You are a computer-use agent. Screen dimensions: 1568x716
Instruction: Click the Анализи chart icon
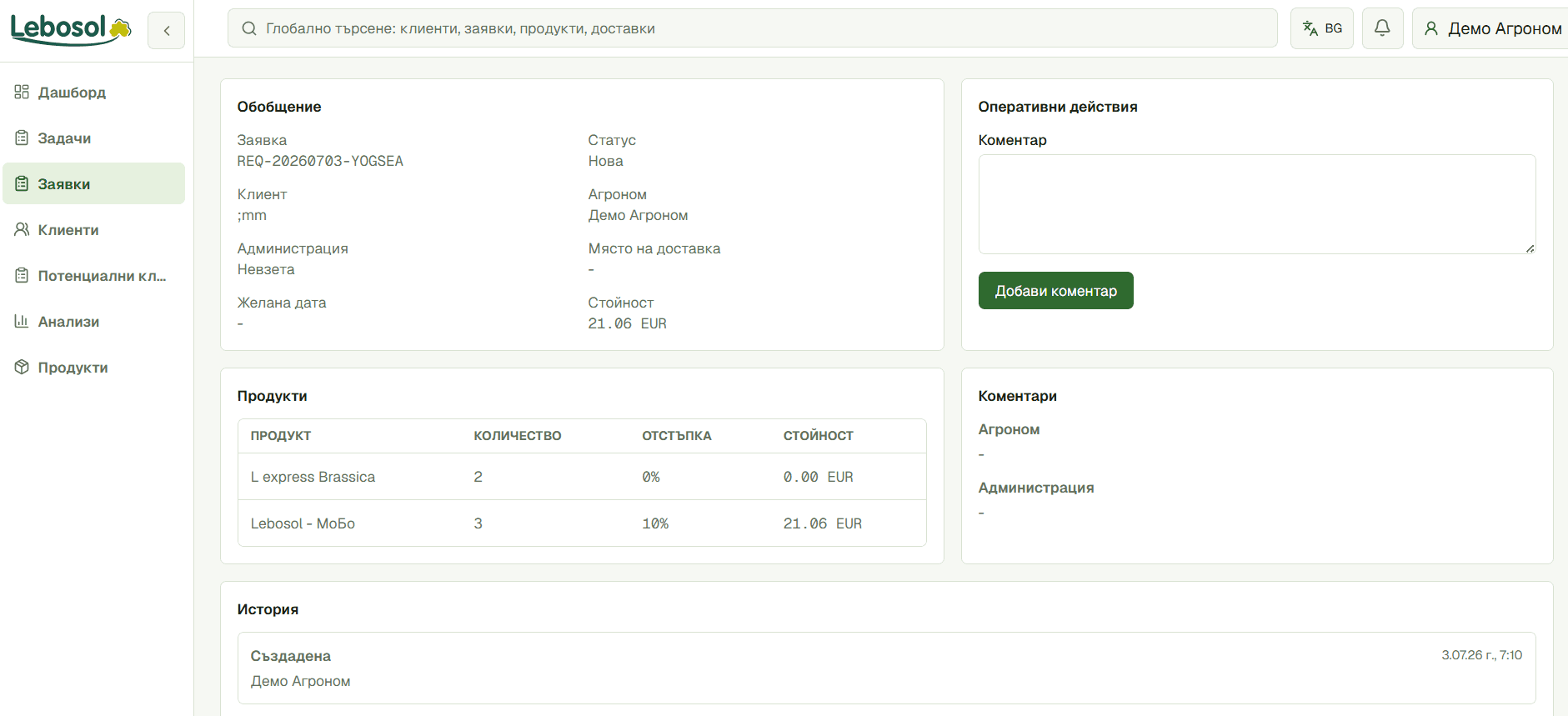click(x=22, y=321)
